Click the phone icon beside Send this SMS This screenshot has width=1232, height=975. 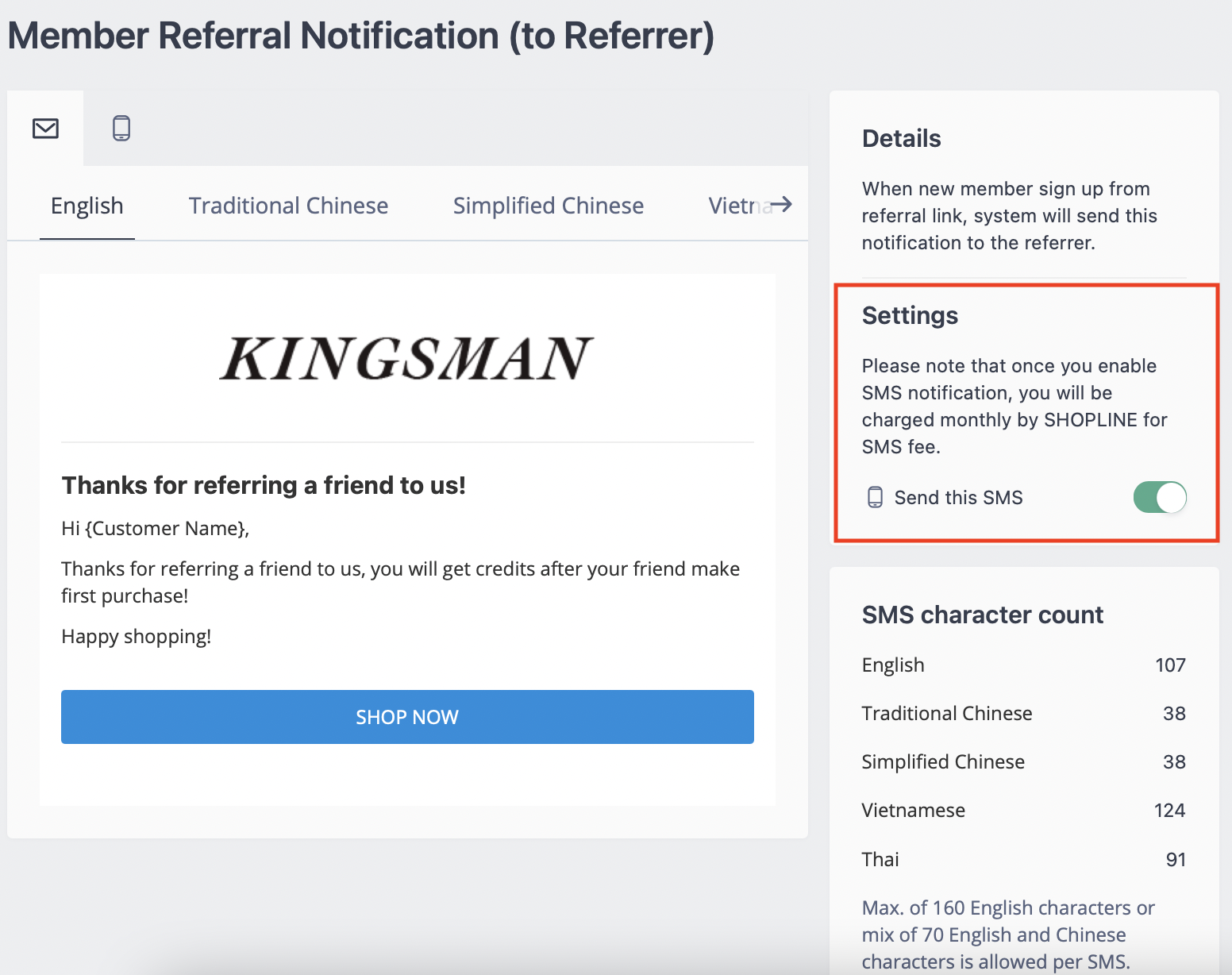click(875, 497)
